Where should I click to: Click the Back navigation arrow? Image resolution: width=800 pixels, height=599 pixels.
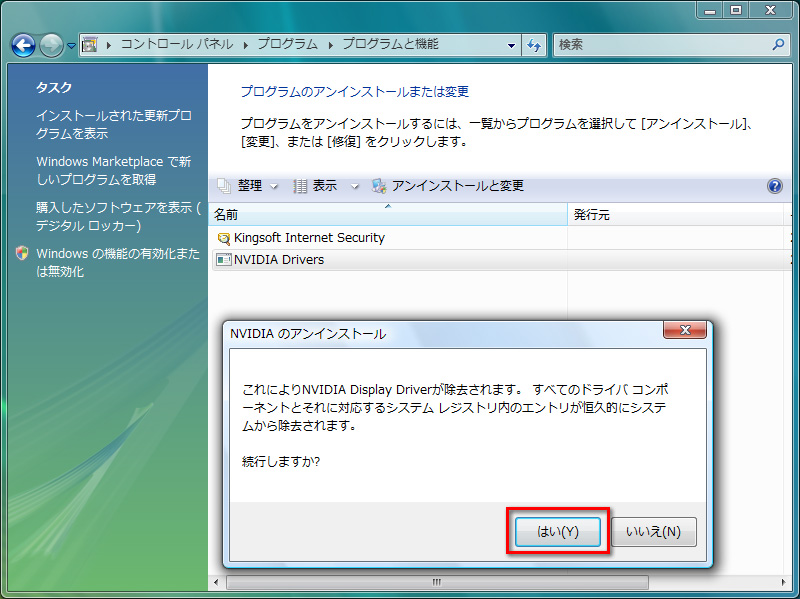pos(23,45)
